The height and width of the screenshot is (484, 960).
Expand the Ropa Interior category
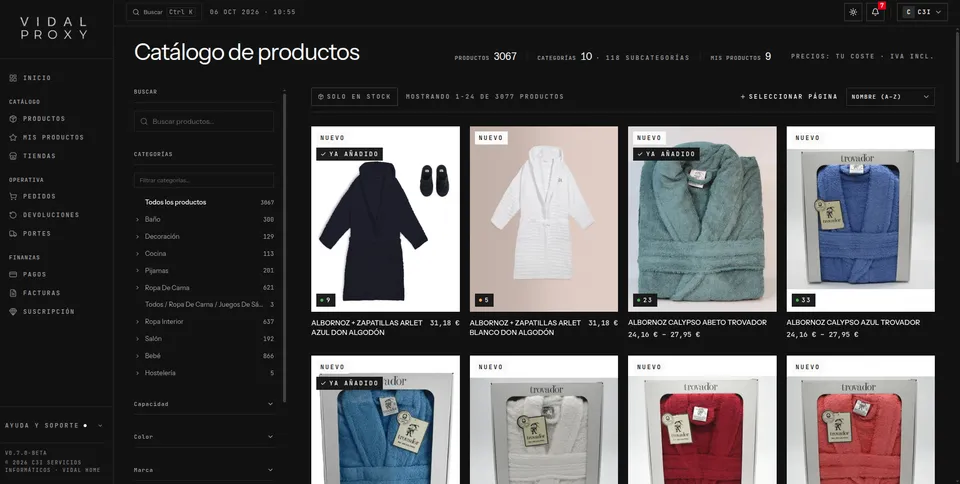[137, 321]
